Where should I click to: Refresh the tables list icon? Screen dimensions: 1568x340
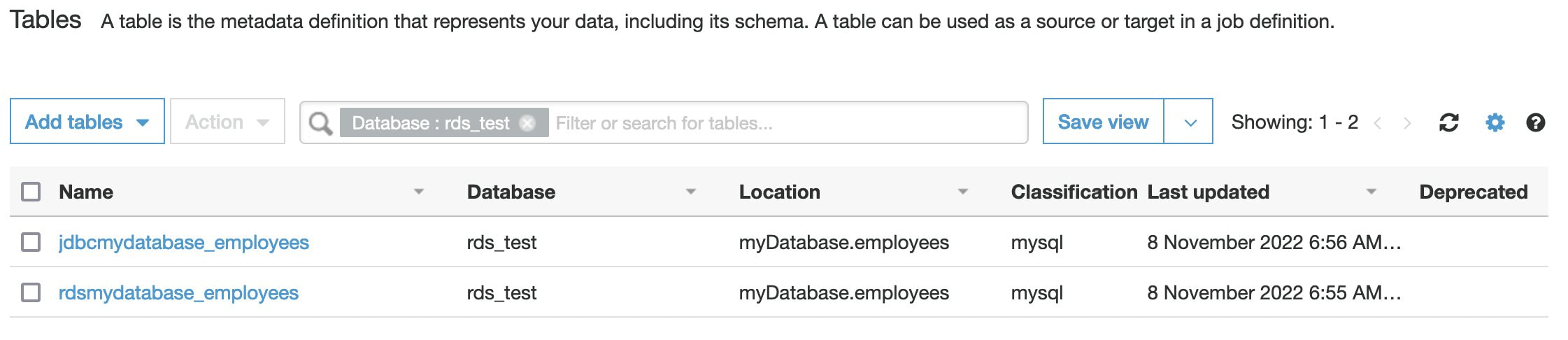click(x=1448, y=122)
